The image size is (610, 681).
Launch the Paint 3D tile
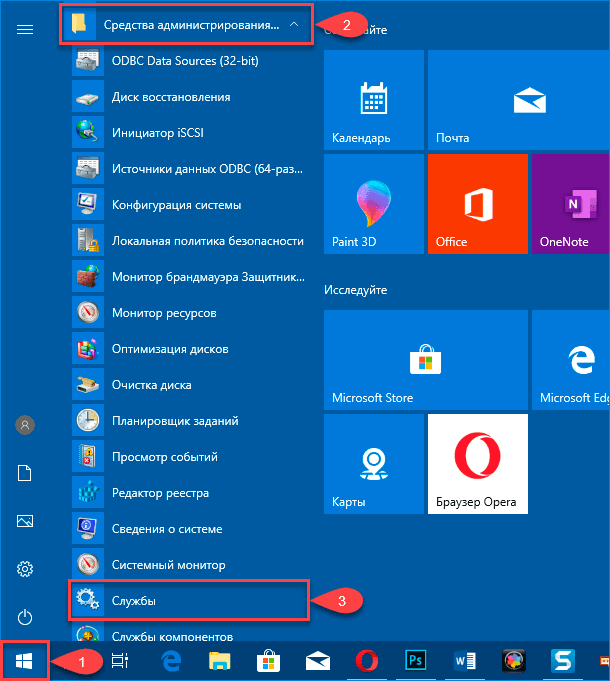pyautogui.click(x=374, y=204)
